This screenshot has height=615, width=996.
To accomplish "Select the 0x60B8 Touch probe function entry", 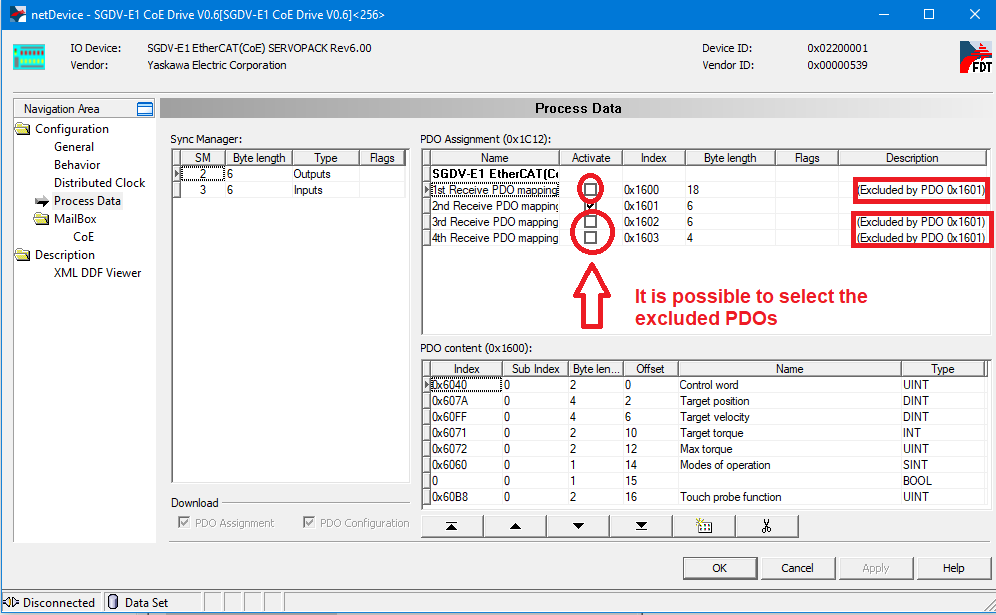I will click(x=705, y=497).
